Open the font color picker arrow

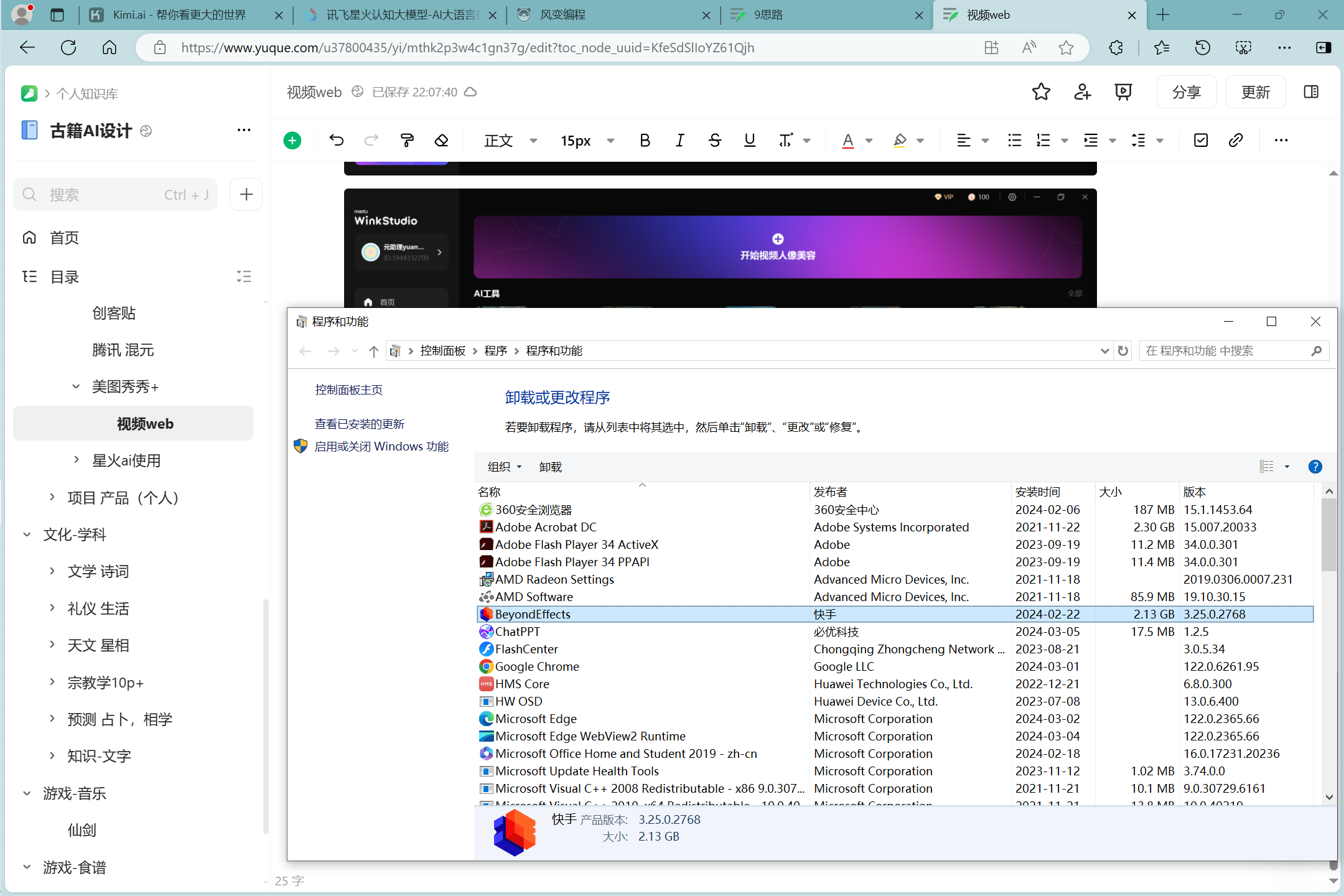(869, 141)
